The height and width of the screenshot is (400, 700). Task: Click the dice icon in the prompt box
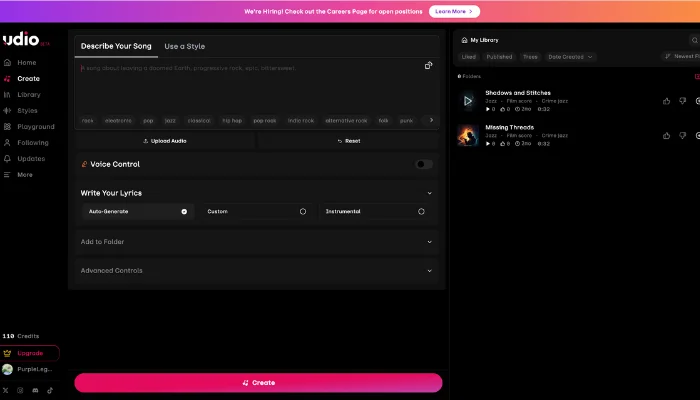coord(428,66)
